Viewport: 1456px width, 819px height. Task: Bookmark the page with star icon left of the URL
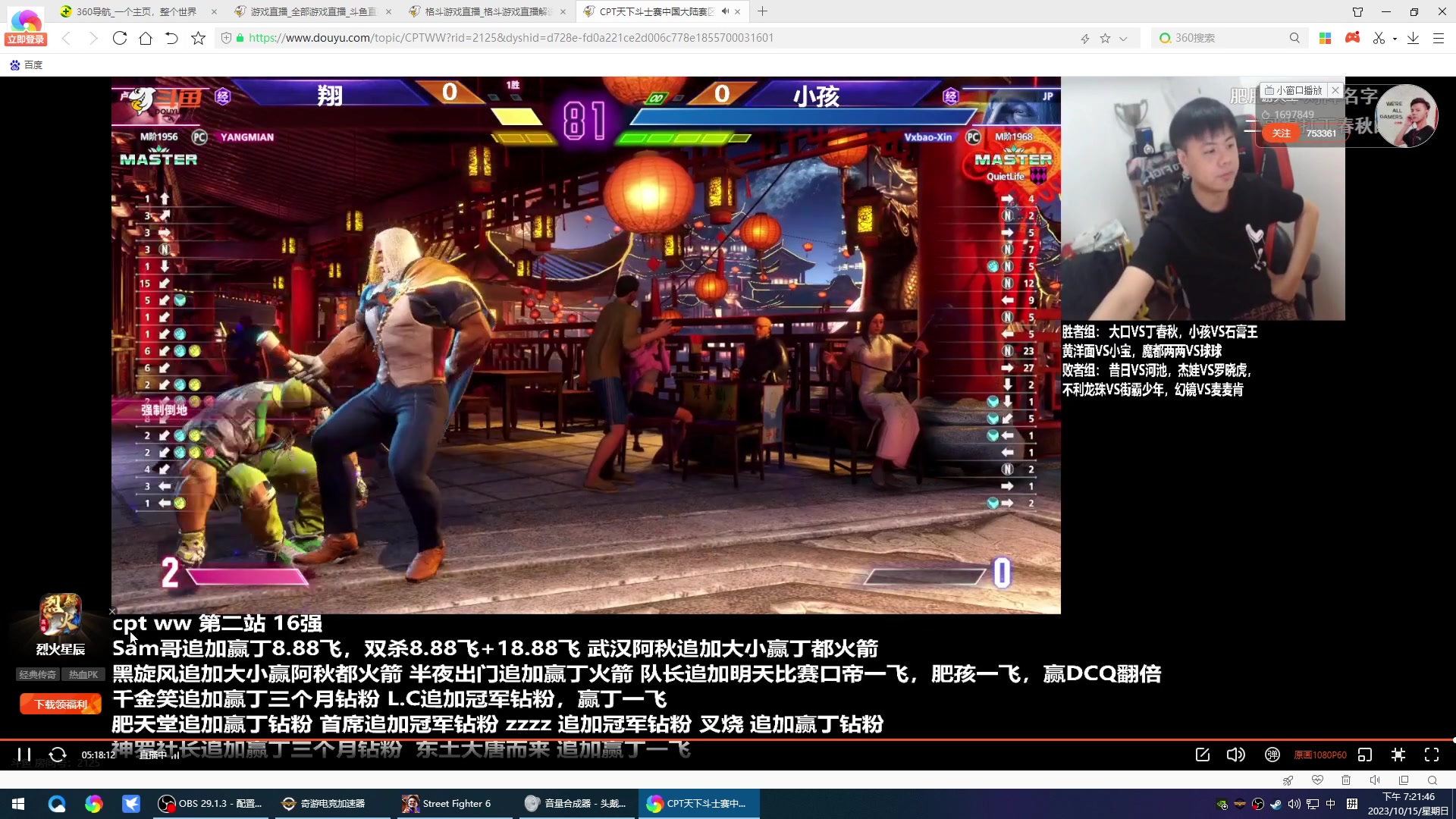[x=198, y=38]
